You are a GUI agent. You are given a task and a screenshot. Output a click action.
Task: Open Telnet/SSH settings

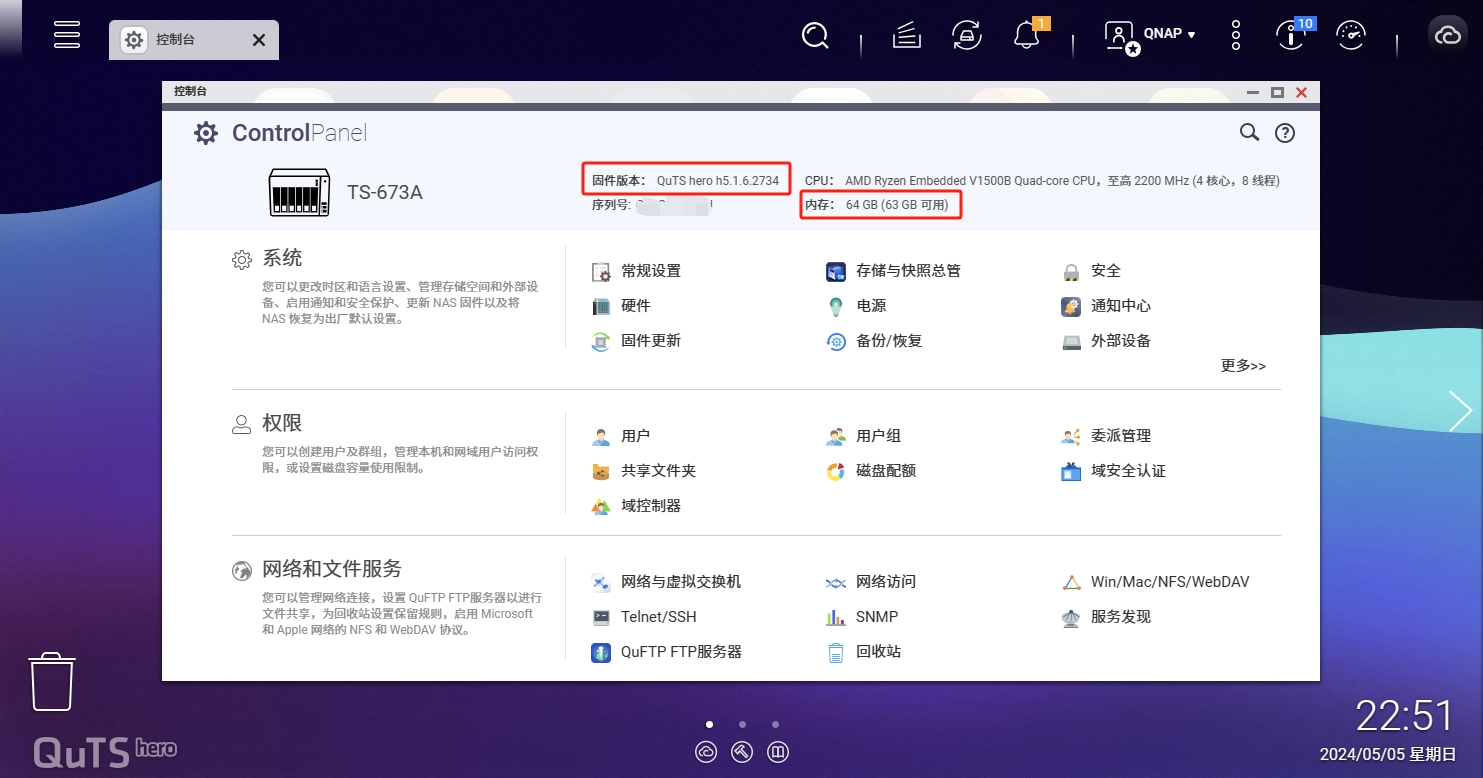[644, 617]
